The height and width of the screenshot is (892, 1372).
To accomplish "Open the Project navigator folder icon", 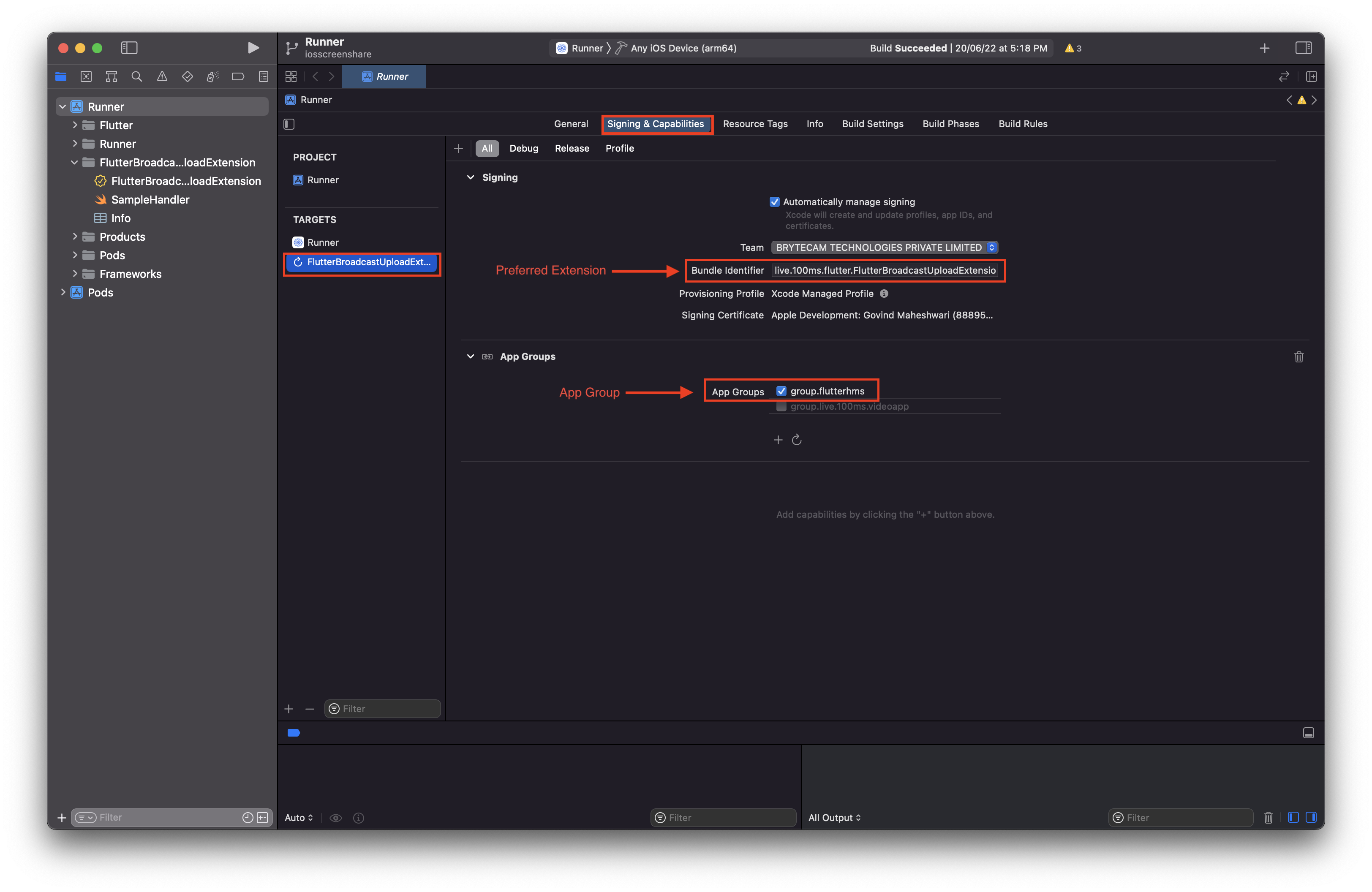I will pos(61,76).
